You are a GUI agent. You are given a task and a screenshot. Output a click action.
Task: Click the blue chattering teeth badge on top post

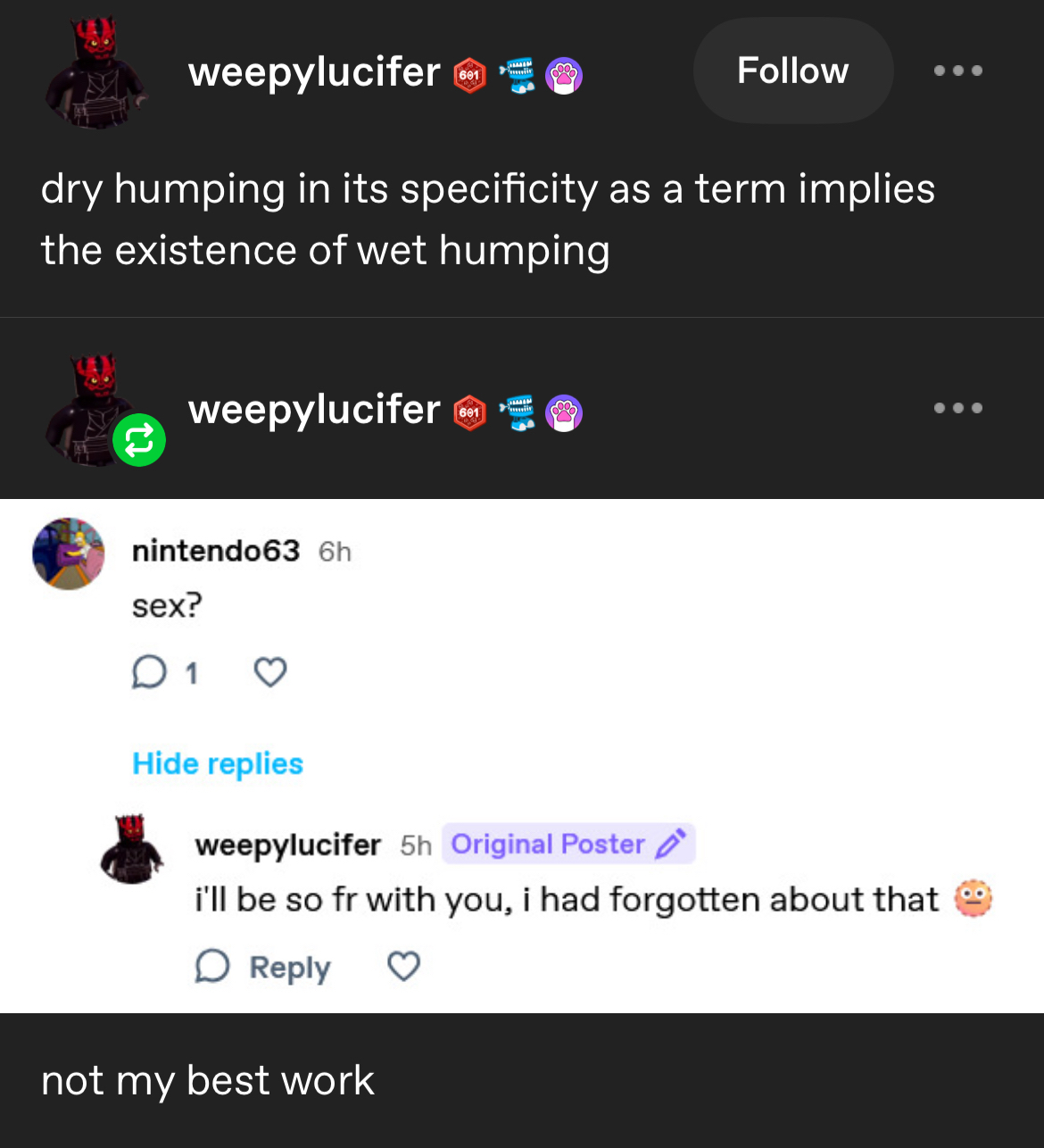click(517, 75)
